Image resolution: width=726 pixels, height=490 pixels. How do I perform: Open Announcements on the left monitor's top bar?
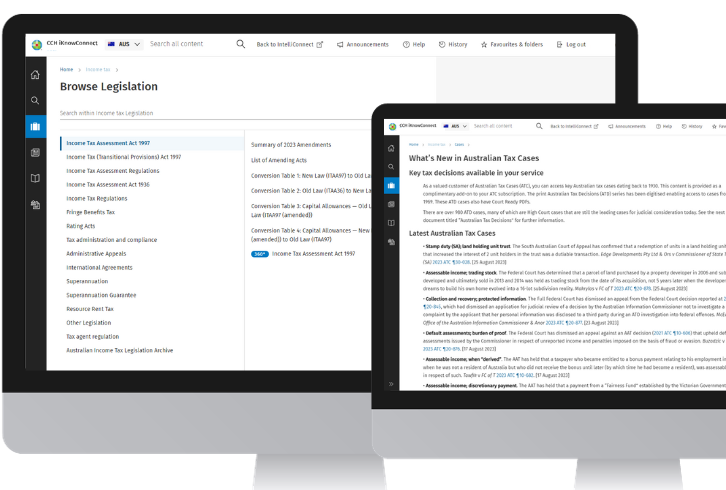[x=363, y=45]
